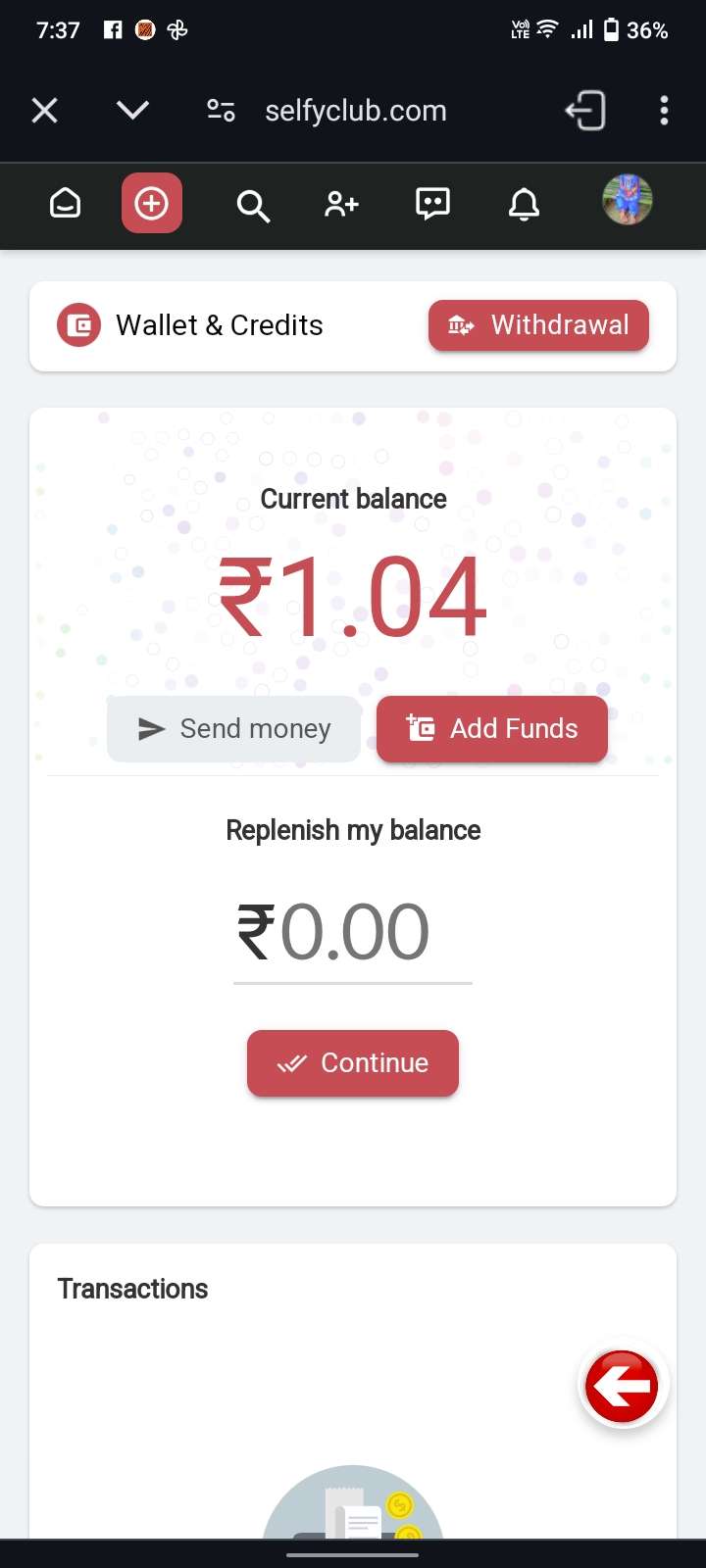Focus the replenish amount field
706x1568 pixels.
tap(353, 934)
